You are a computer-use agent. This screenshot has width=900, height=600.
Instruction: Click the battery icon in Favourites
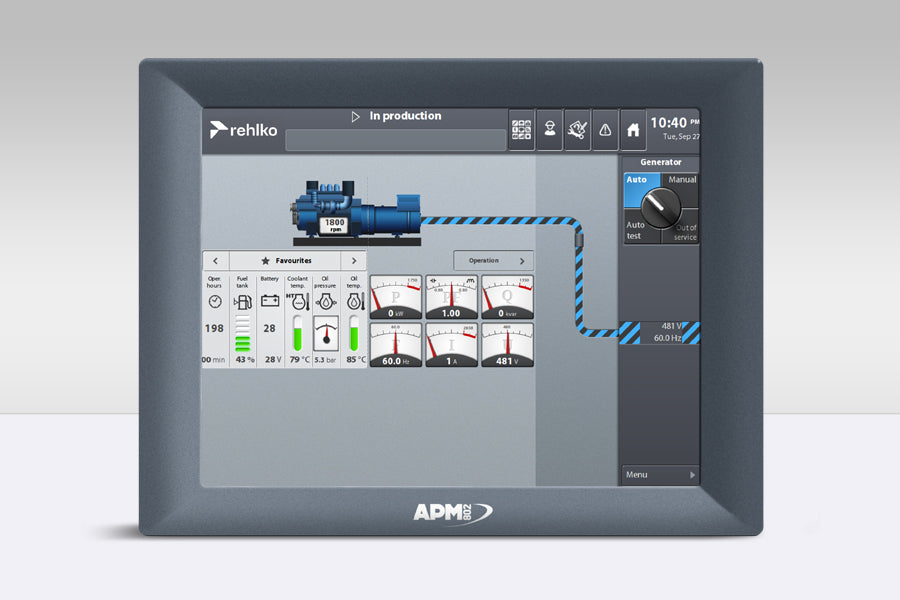pos(270,300)
